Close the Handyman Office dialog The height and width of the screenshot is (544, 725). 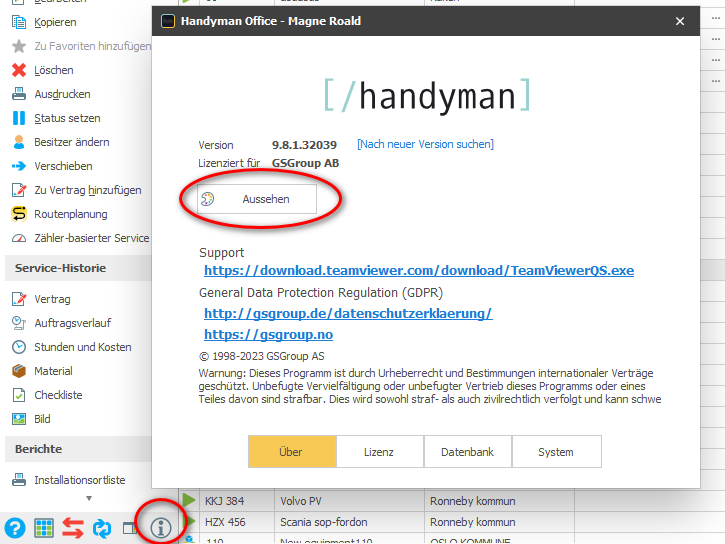tap(680, 21)
